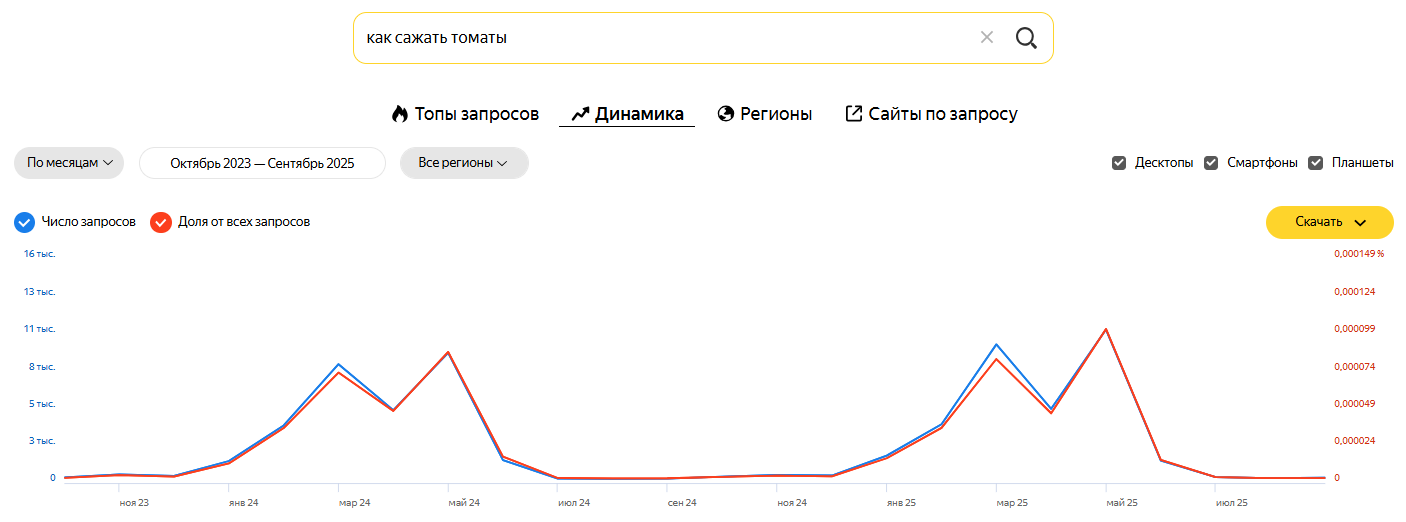Click the external link icon for sites
Image resolution: width=1406 pixels, height=522 pixels.
point(854,114)
